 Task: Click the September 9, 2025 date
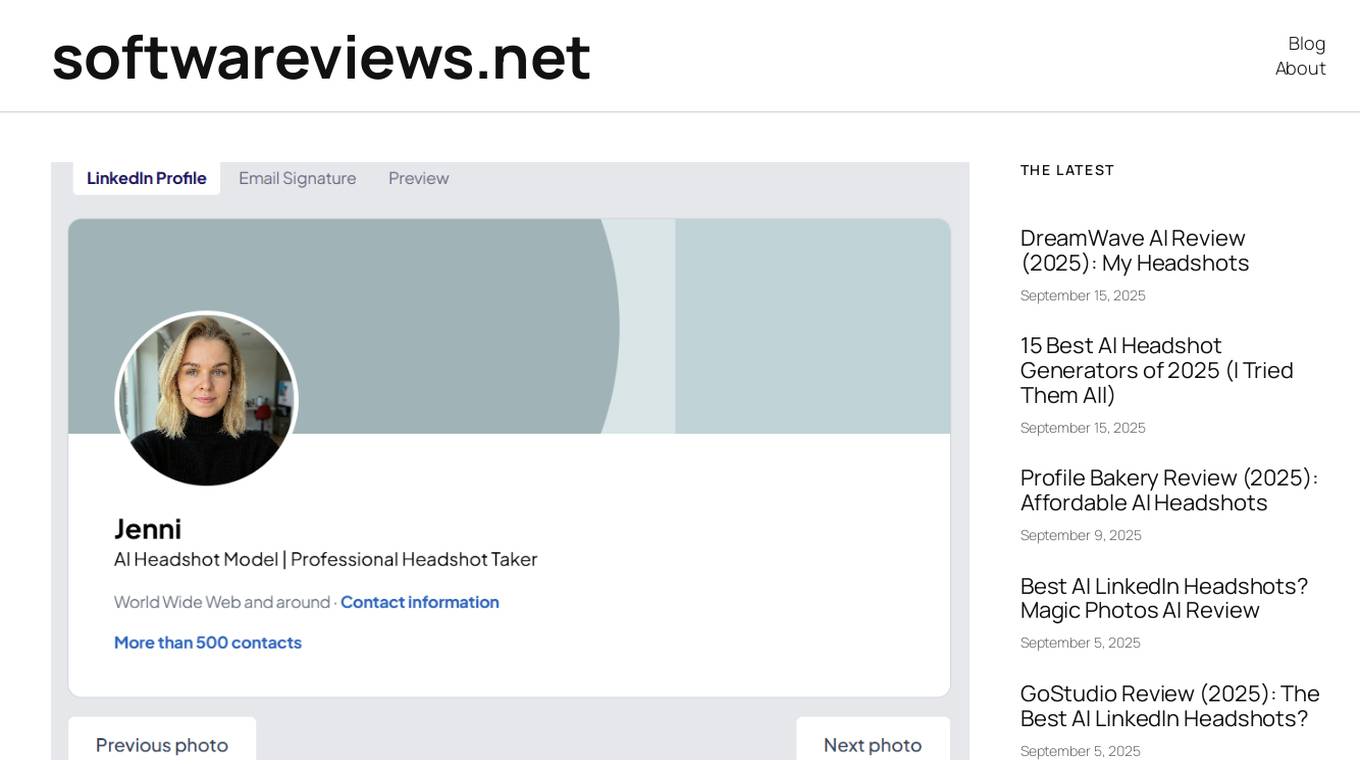1080,536
